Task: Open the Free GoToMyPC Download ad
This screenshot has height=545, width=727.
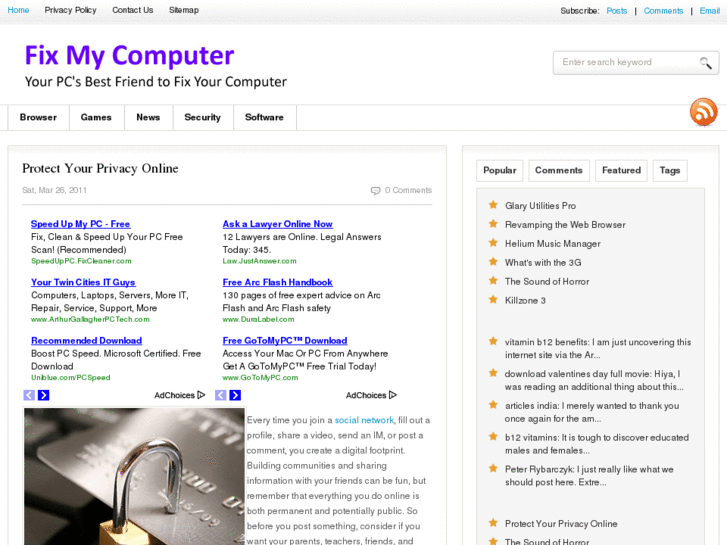Action: coord(285,341)
